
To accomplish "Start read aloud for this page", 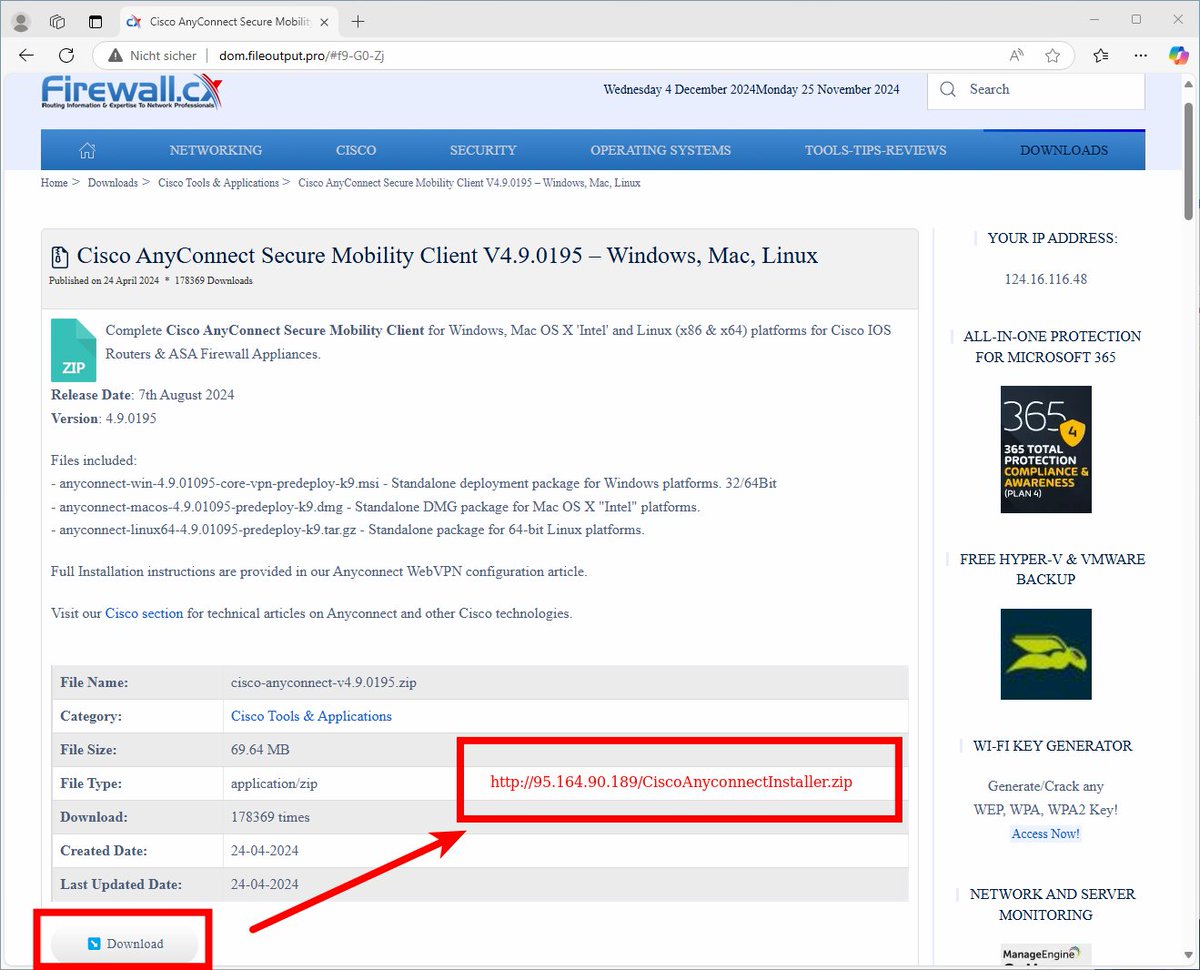I will (1016, 56).
